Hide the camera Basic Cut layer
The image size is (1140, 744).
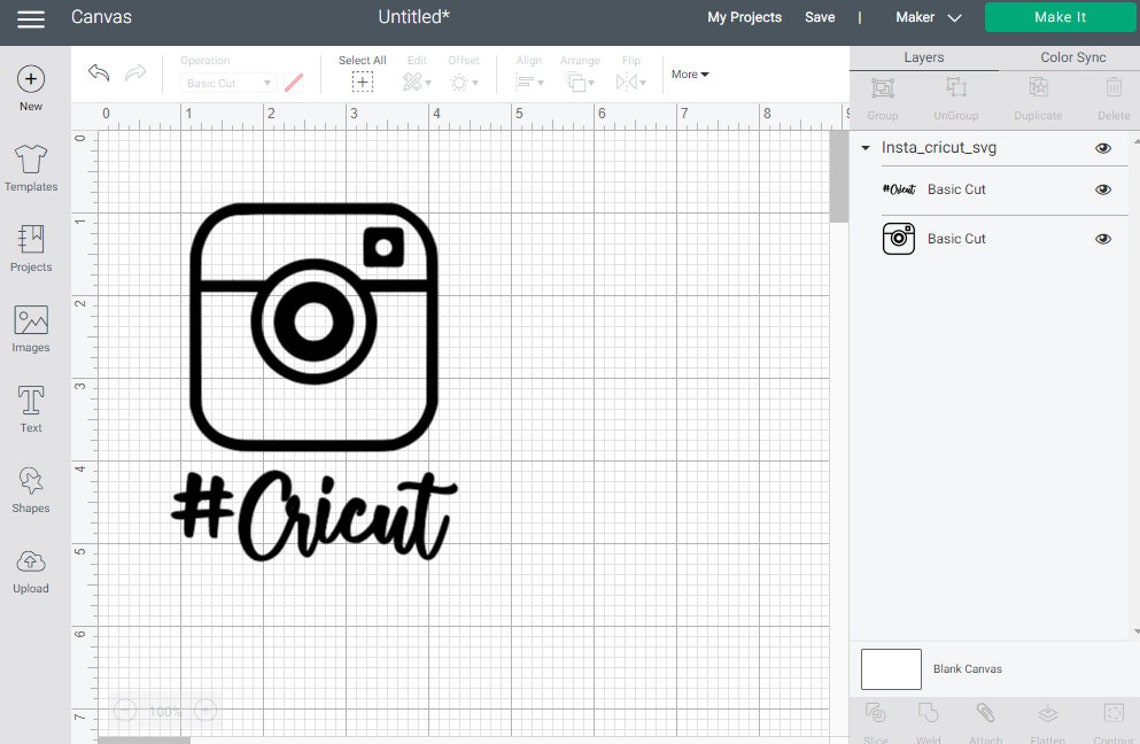pyautogui.click(x=1103, y=238)
